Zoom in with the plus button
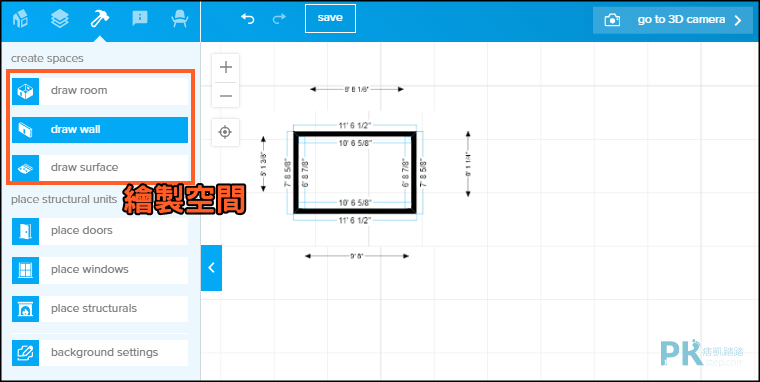This screenshot has height=382, width=760. (225, 67)
